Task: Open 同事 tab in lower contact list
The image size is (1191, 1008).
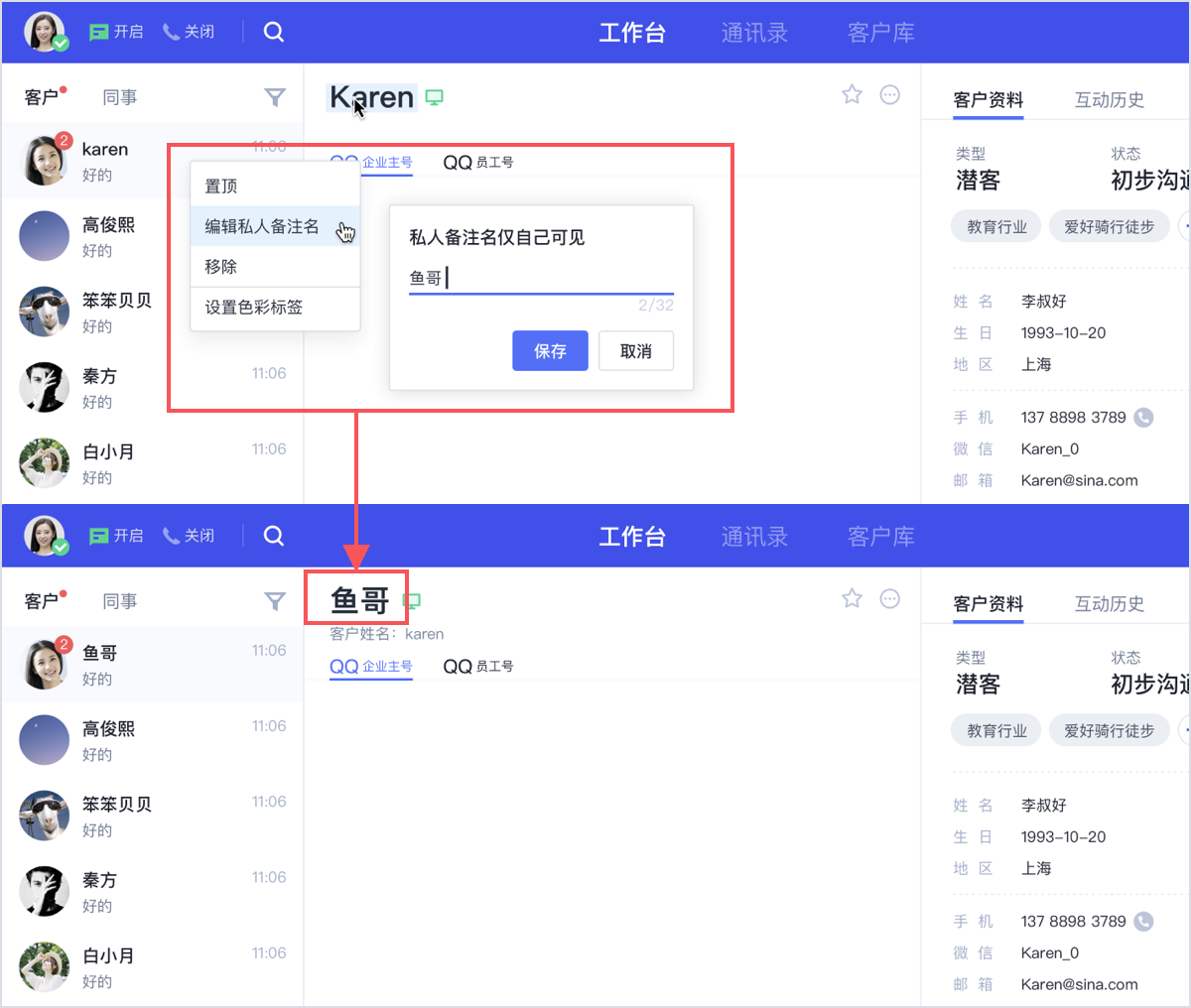Action: click(120, 601)
